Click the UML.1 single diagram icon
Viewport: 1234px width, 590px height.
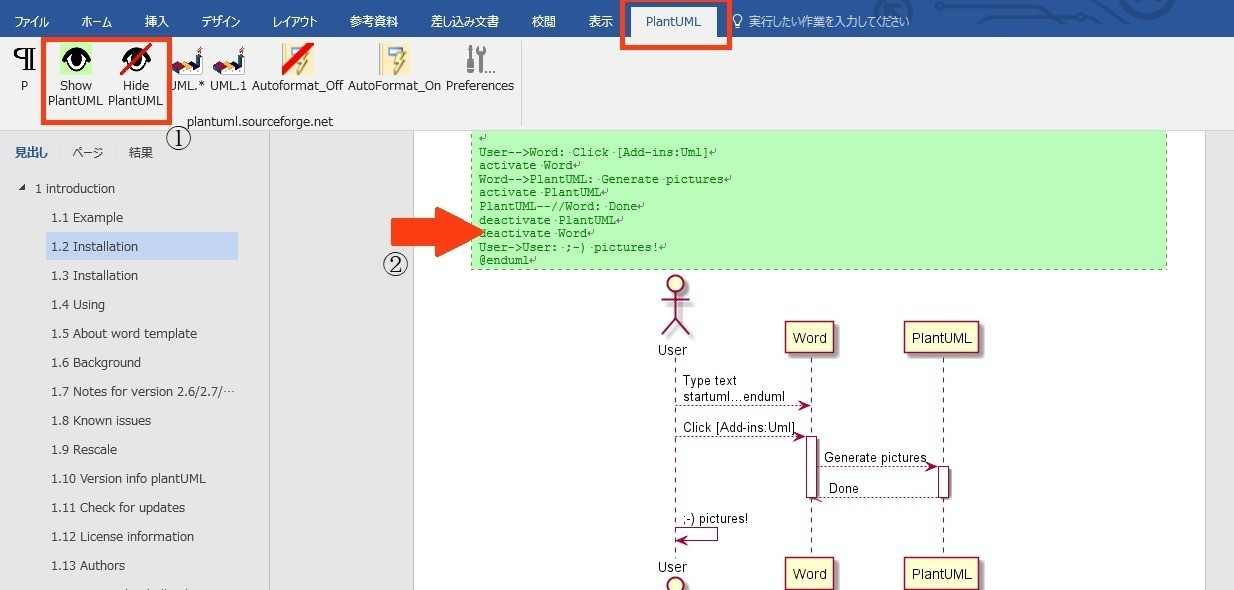click(x=228, y=61)
